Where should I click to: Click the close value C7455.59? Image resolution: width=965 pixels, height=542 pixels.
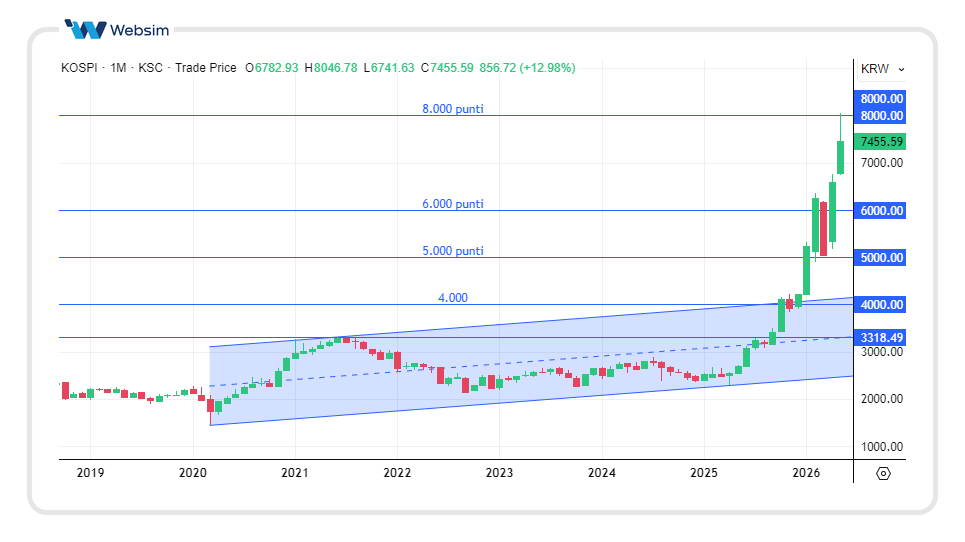pyautogui.click(x=447, y=68)
